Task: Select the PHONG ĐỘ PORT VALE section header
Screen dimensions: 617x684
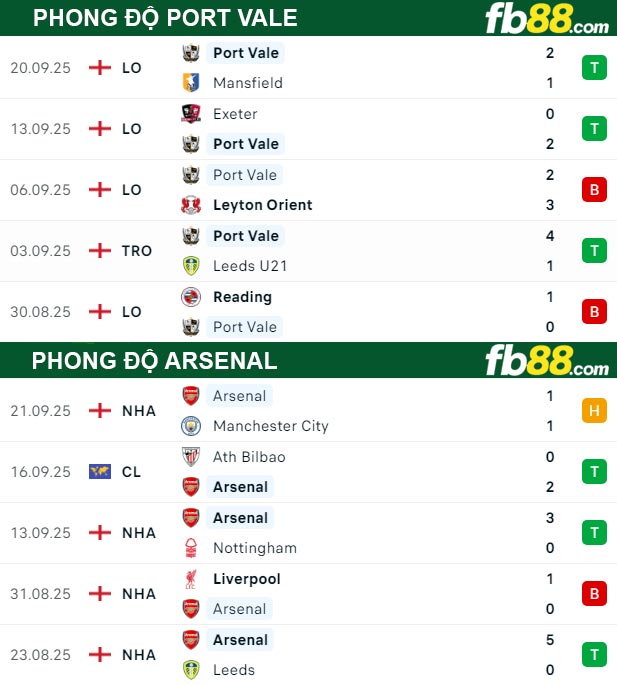Action: pos(165,18)
